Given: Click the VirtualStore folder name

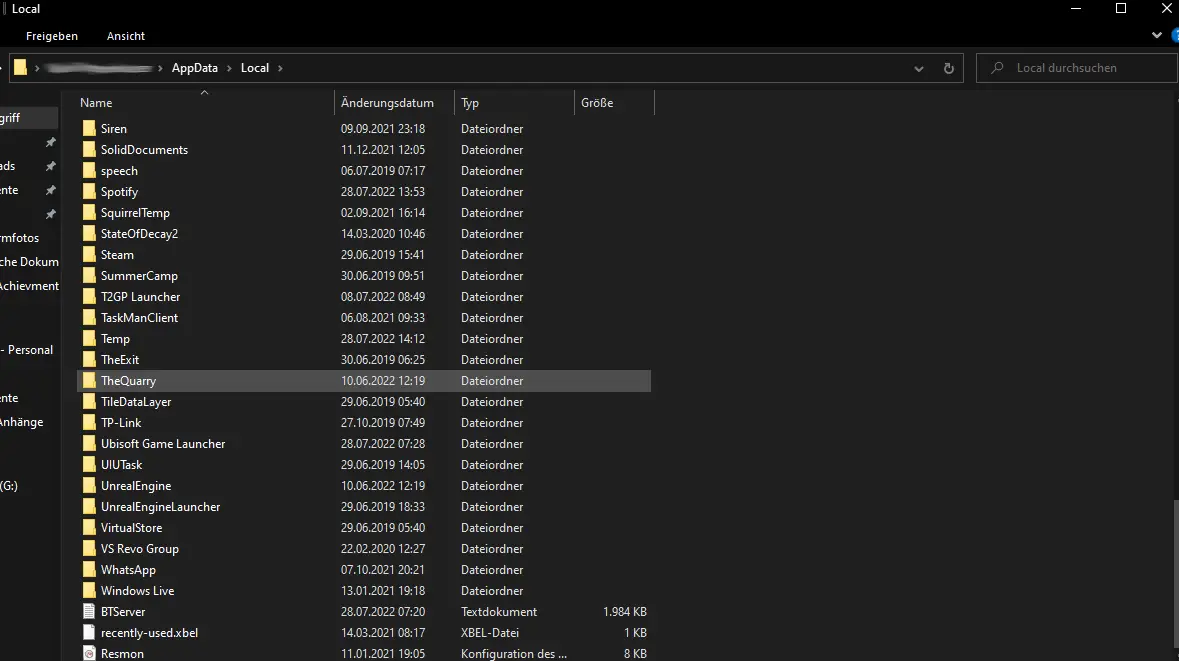Looking at the screenshot, I should (x=132, y=528).
